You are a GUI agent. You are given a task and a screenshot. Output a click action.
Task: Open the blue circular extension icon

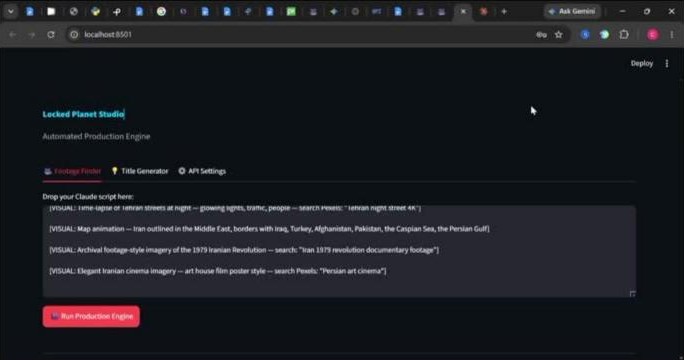(x=585, y=34)
